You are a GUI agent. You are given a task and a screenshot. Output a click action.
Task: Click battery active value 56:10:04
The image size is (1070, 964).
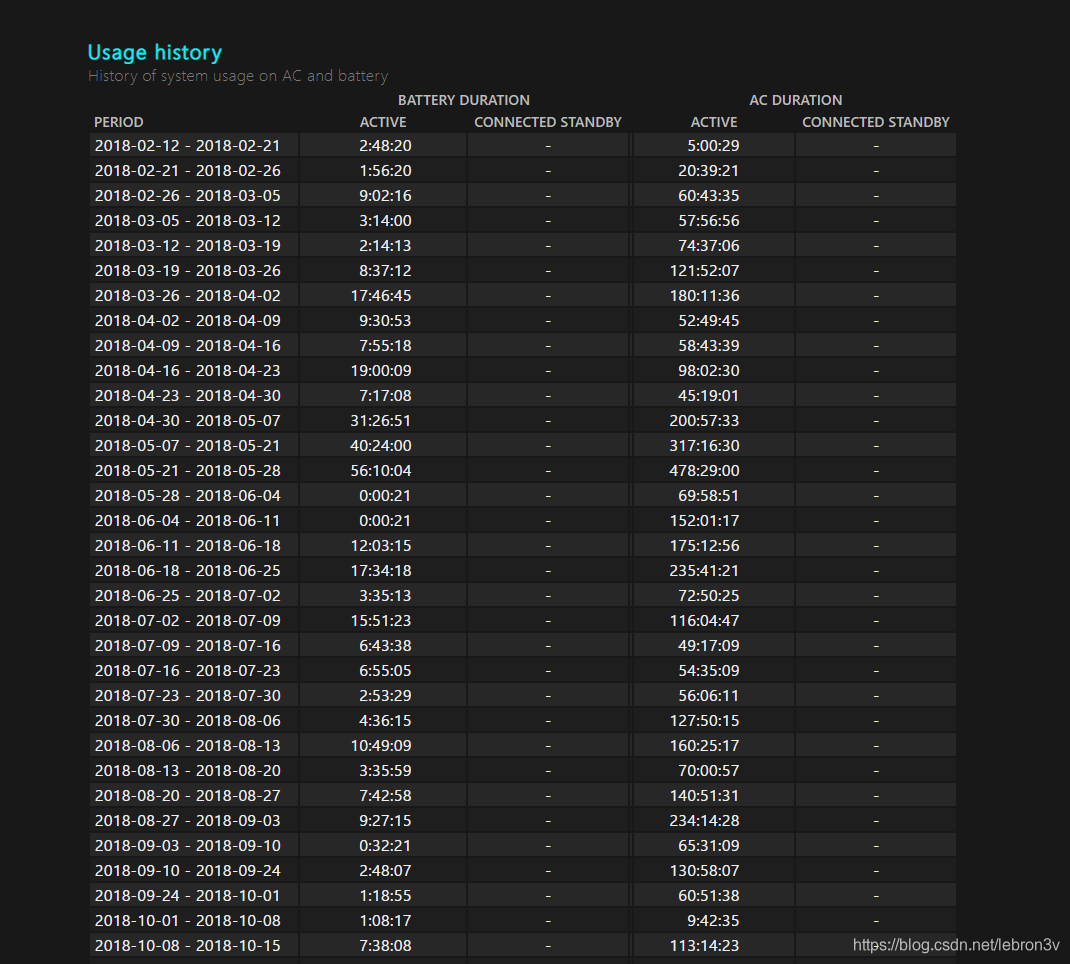383,471
